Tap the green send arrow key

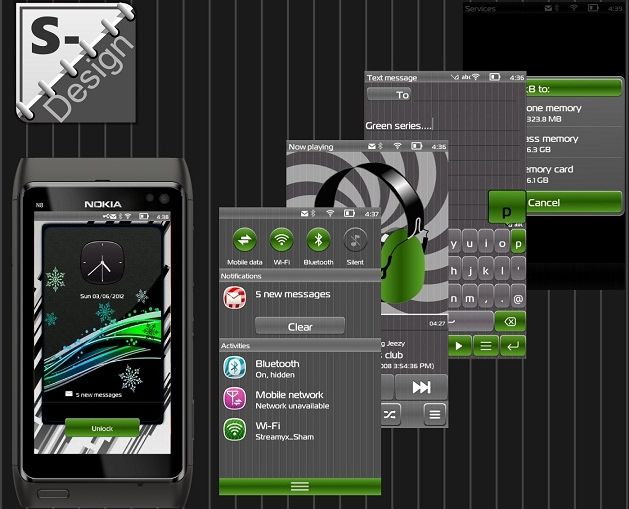coord(459,346)
